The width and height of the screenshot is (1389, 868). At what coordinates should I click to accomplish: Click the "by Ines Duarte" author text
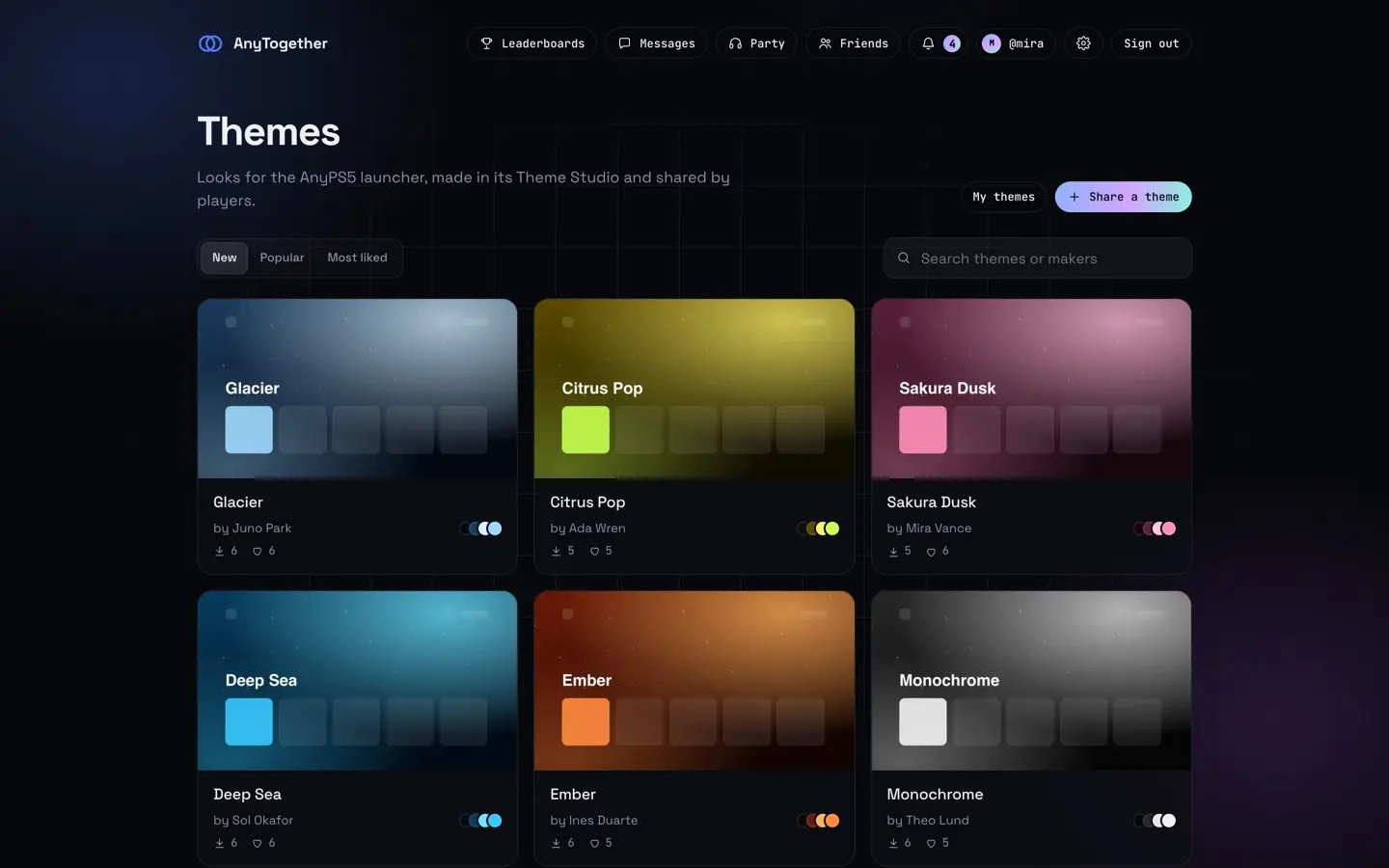pyautogui.click(x=593, y=821)
